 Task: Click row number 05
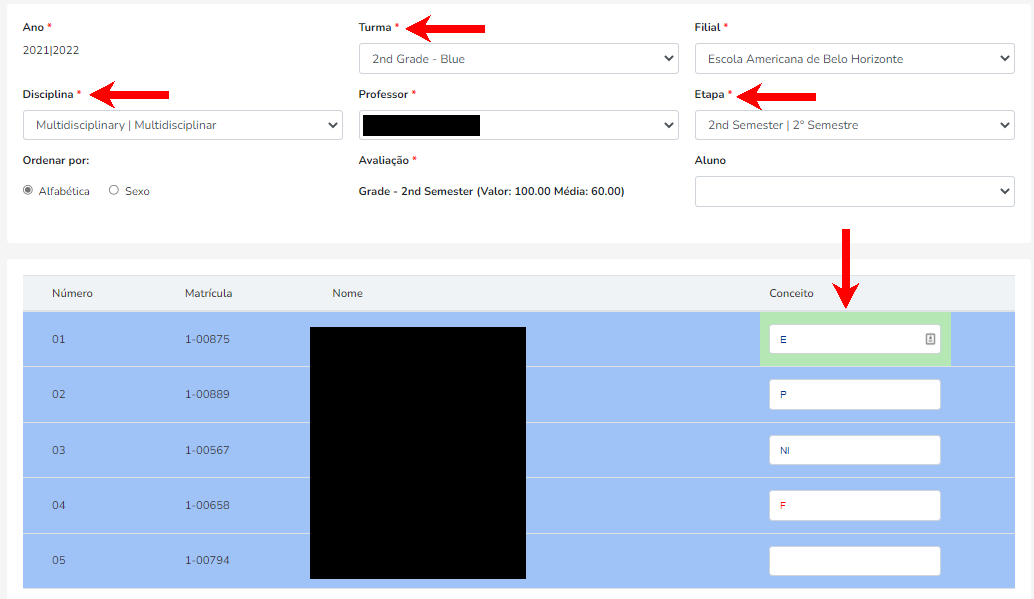(x=59, y=560)
